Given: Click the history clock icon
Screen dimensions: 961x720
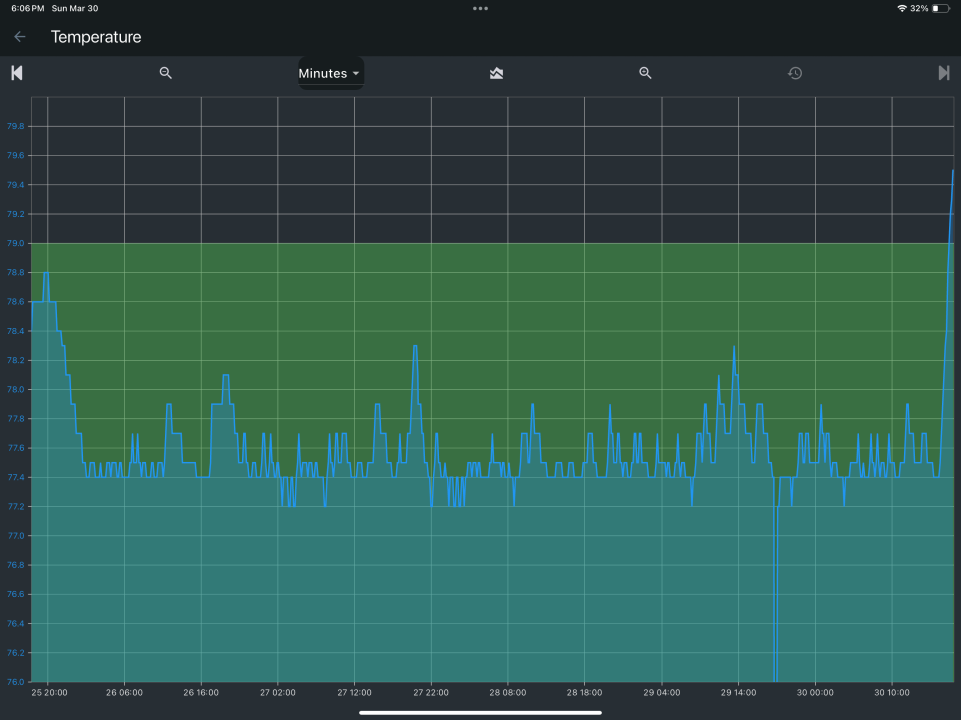Looking at the screenshot, I should pos(795,73).
